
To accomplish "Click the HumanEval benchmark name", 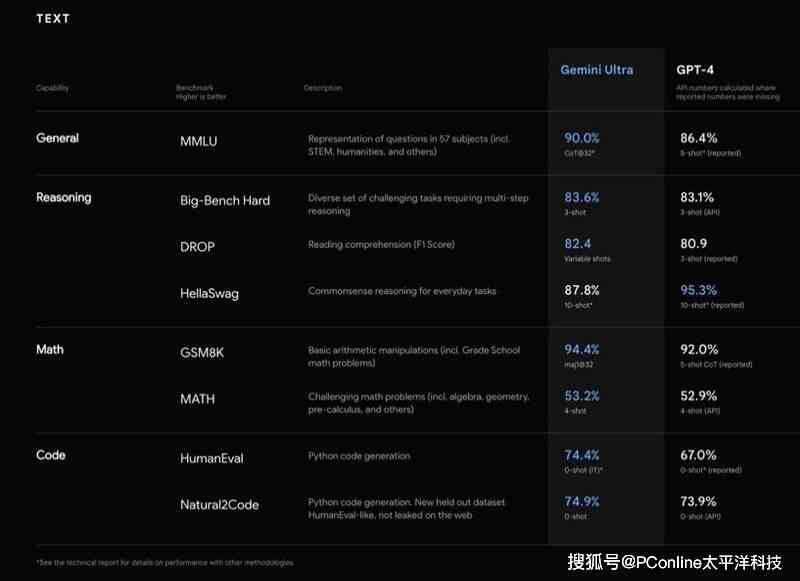I will pyautogui.click(x=212, y=459).
